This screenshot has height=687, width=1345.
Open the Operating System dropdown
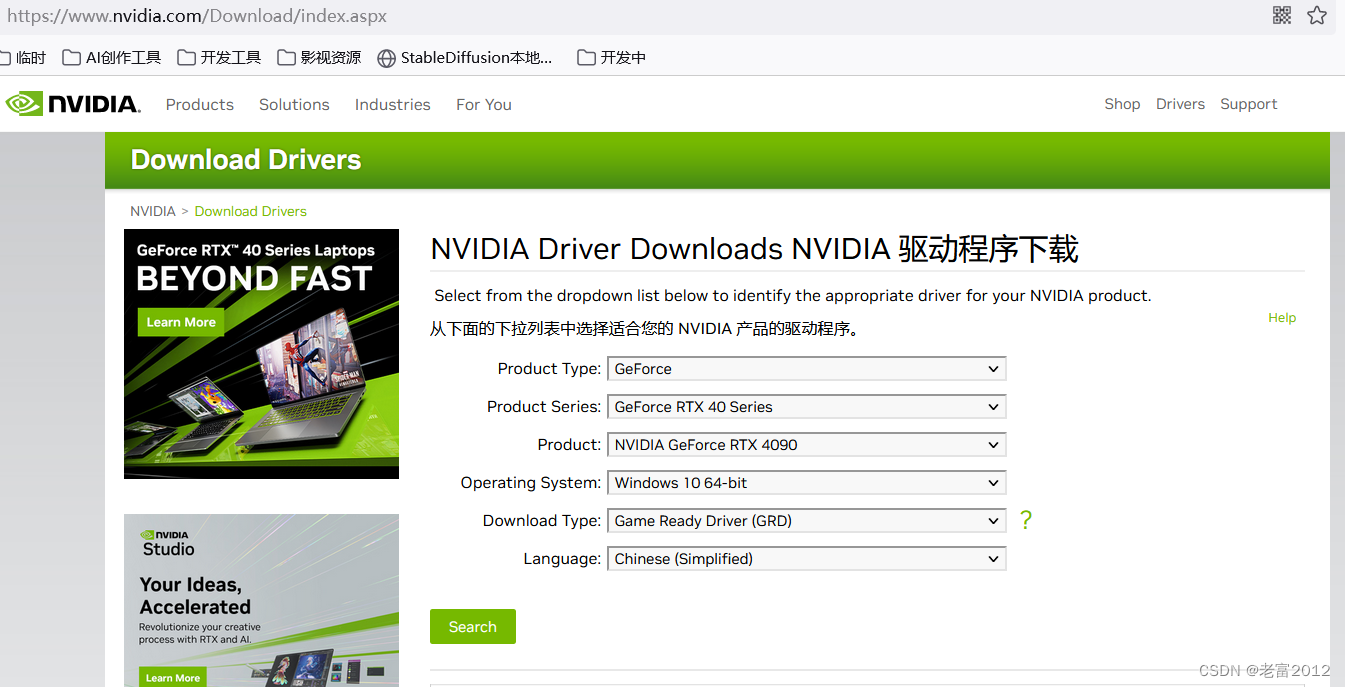[806, 483]
